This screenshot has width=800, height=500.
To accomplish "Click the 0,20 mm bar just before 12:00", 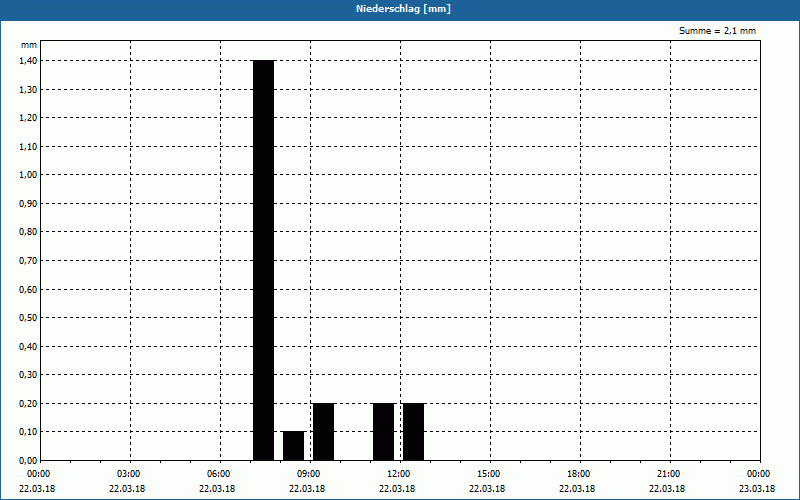I will pos(384,432).
